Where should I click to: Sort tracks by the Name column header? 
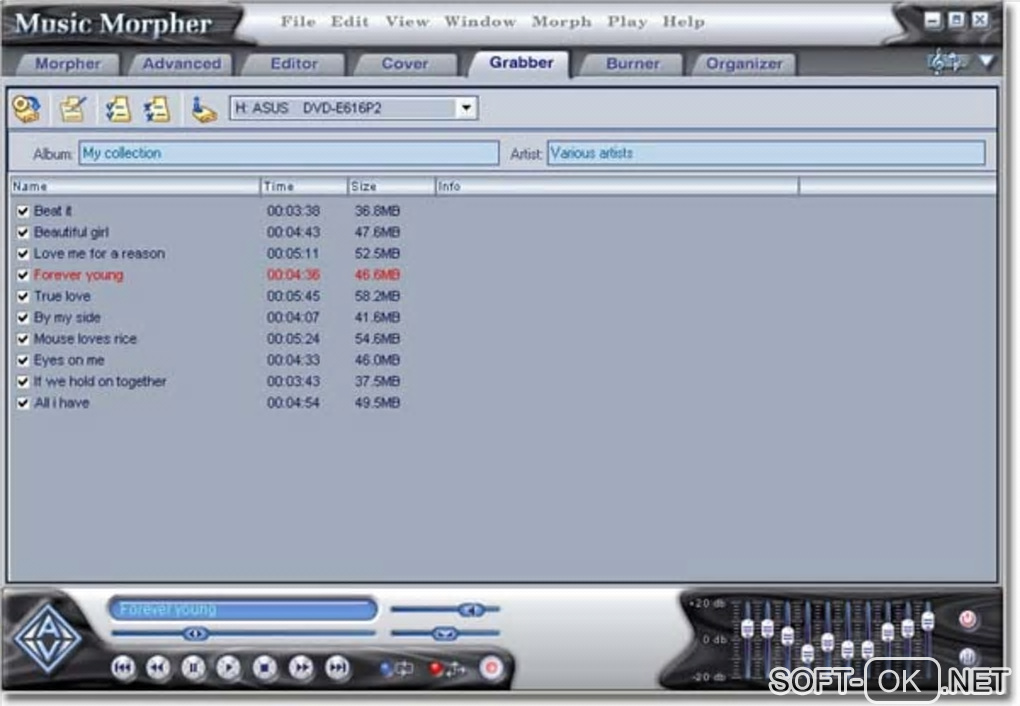pyautogui.click(x=135, y=187)
